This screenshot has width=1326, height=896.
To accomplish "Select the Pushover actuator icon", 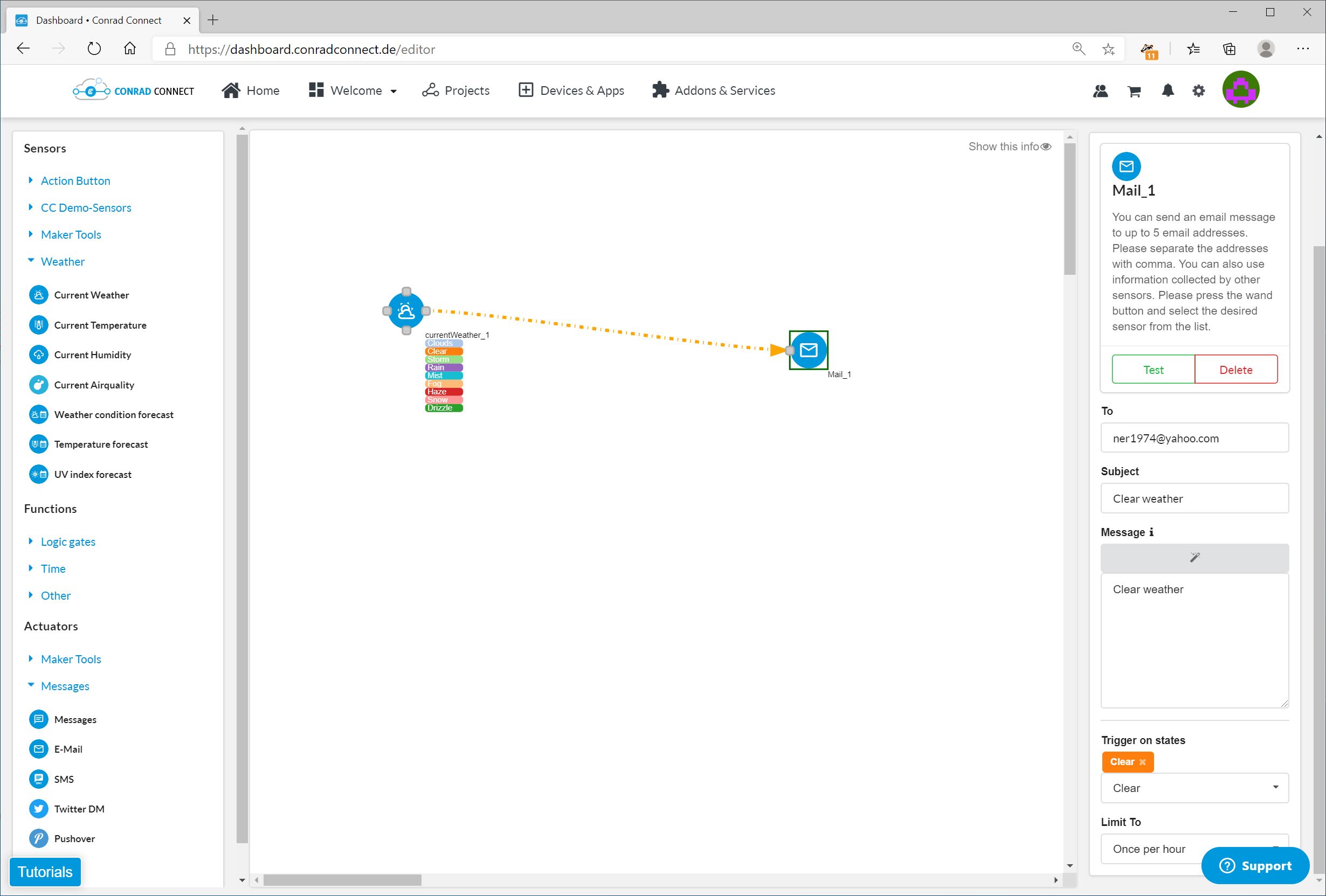I will (x=38, y=838).
